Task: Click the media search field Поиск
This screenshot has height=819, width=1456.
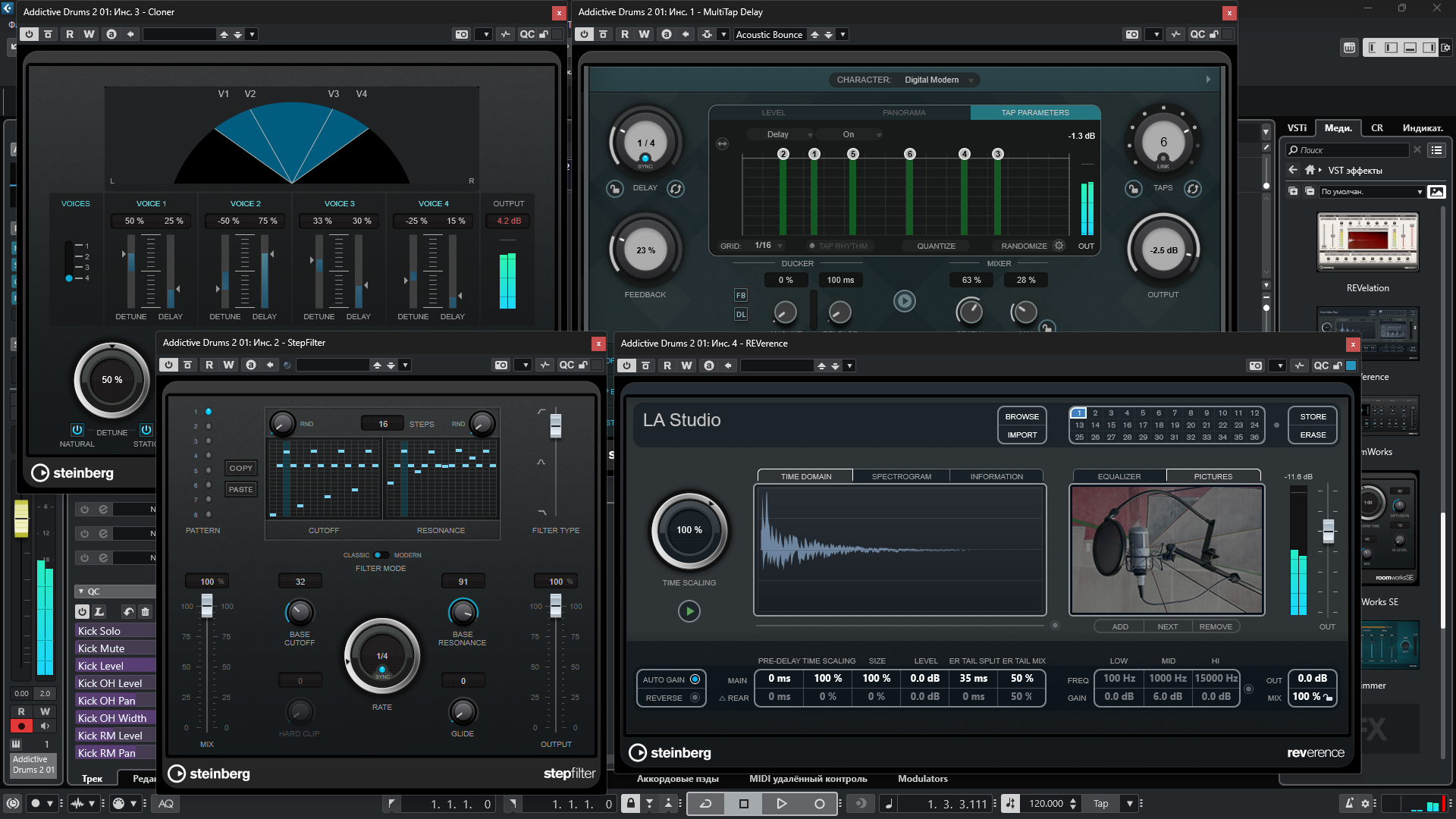Action: (1348, 150)
